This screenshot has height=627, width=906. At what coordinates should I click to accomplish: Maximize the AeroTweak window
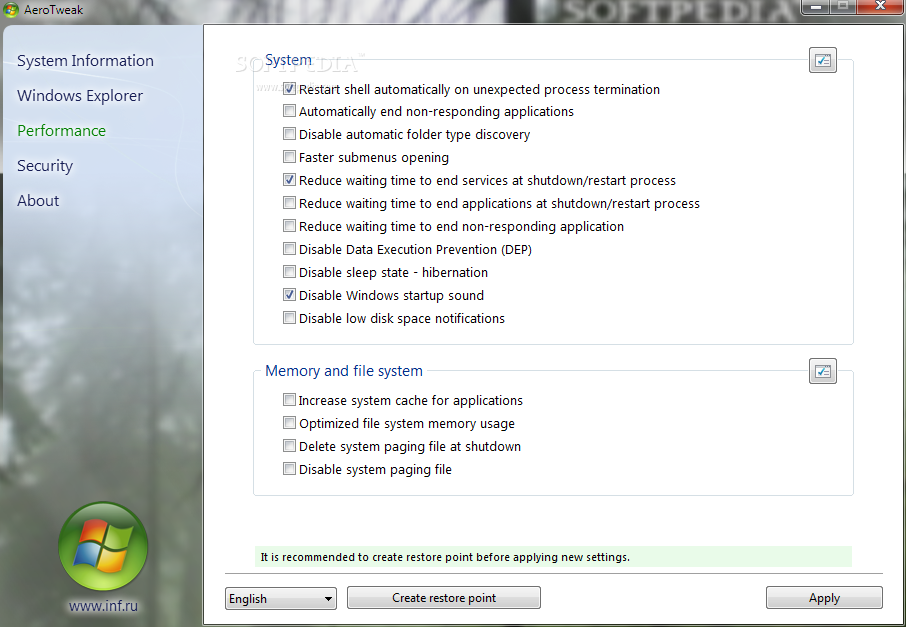[x=843, y=7]
